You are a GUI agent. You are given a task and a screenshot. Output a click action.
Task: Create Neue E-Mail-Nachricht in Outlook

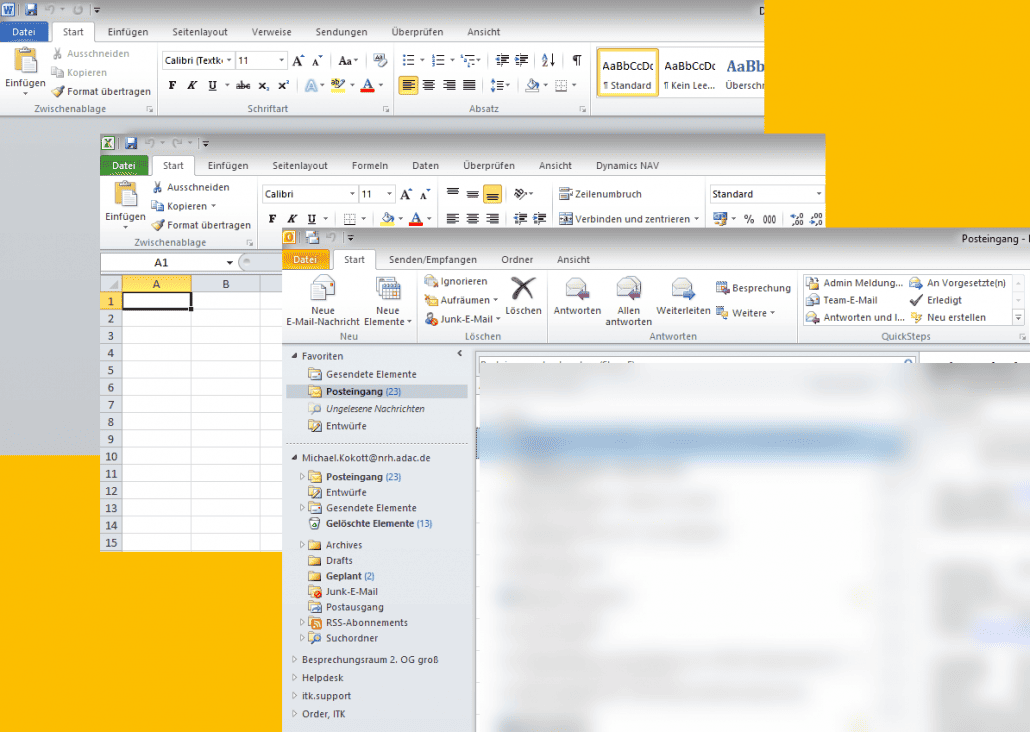tap(323, 301)
